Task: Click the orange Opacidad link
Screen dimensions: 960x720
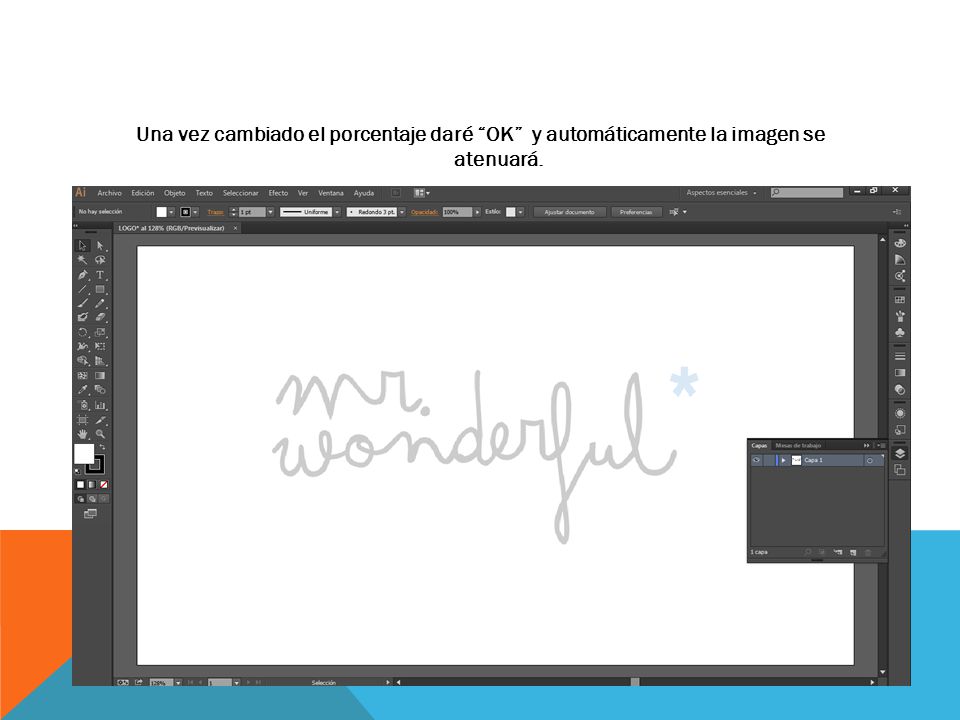Action: coord(424,212)
